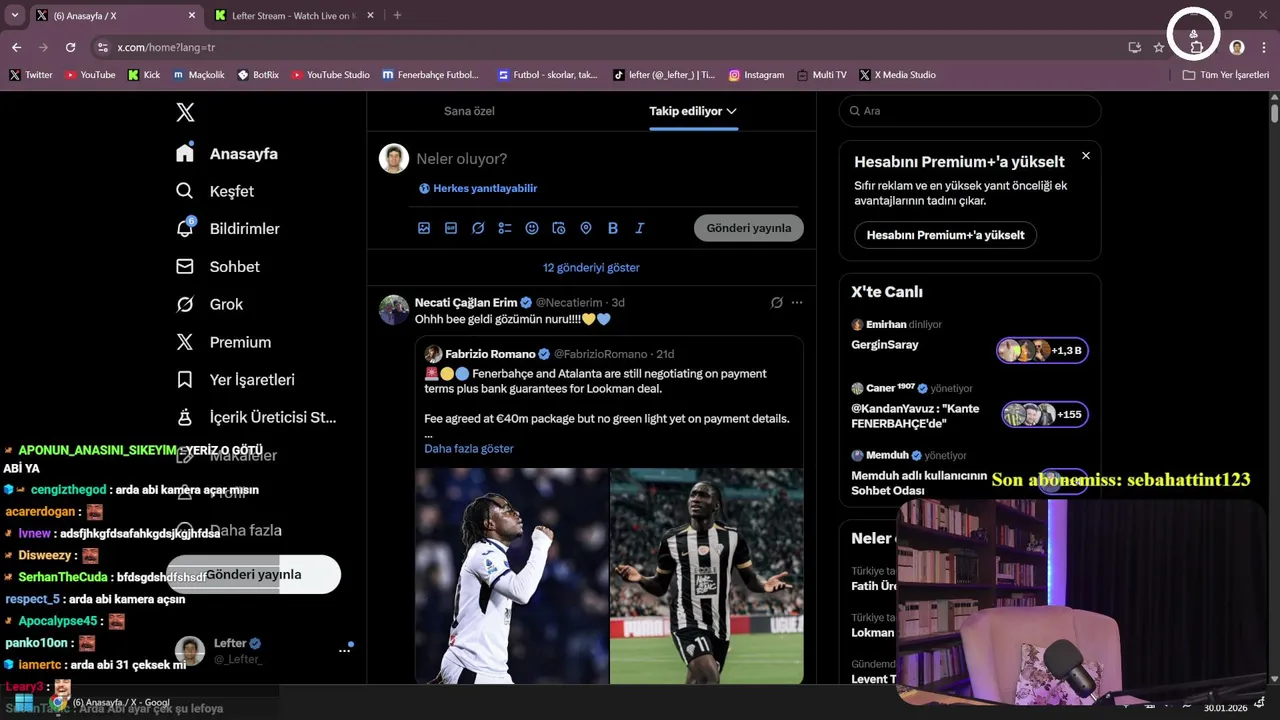The height and width of the screenshot is (720, 1280).
Task: Click the Ara search field
Action: pyautogui.click(x=969, y=111)
